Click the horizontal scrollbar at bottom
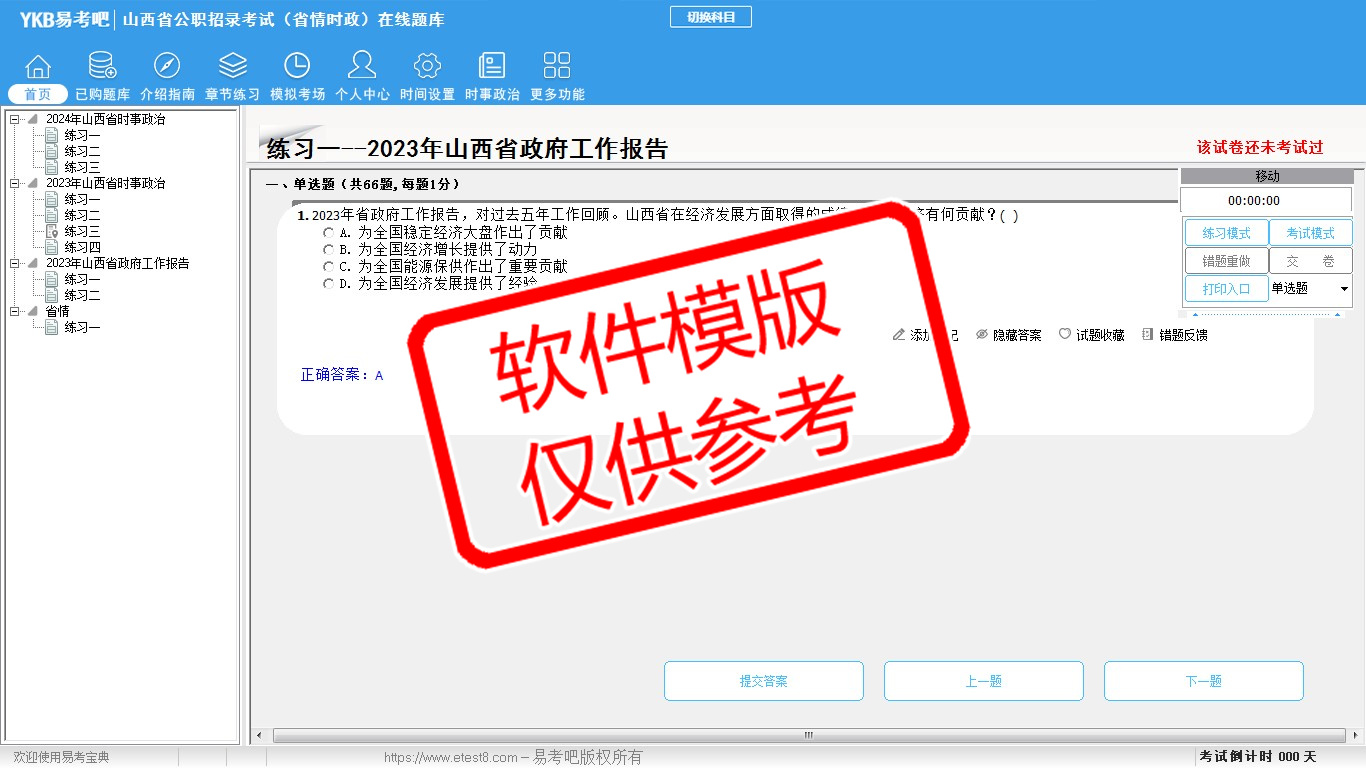Image resolution: width=1366 pixels, height=768 pixels. point(808,736)
